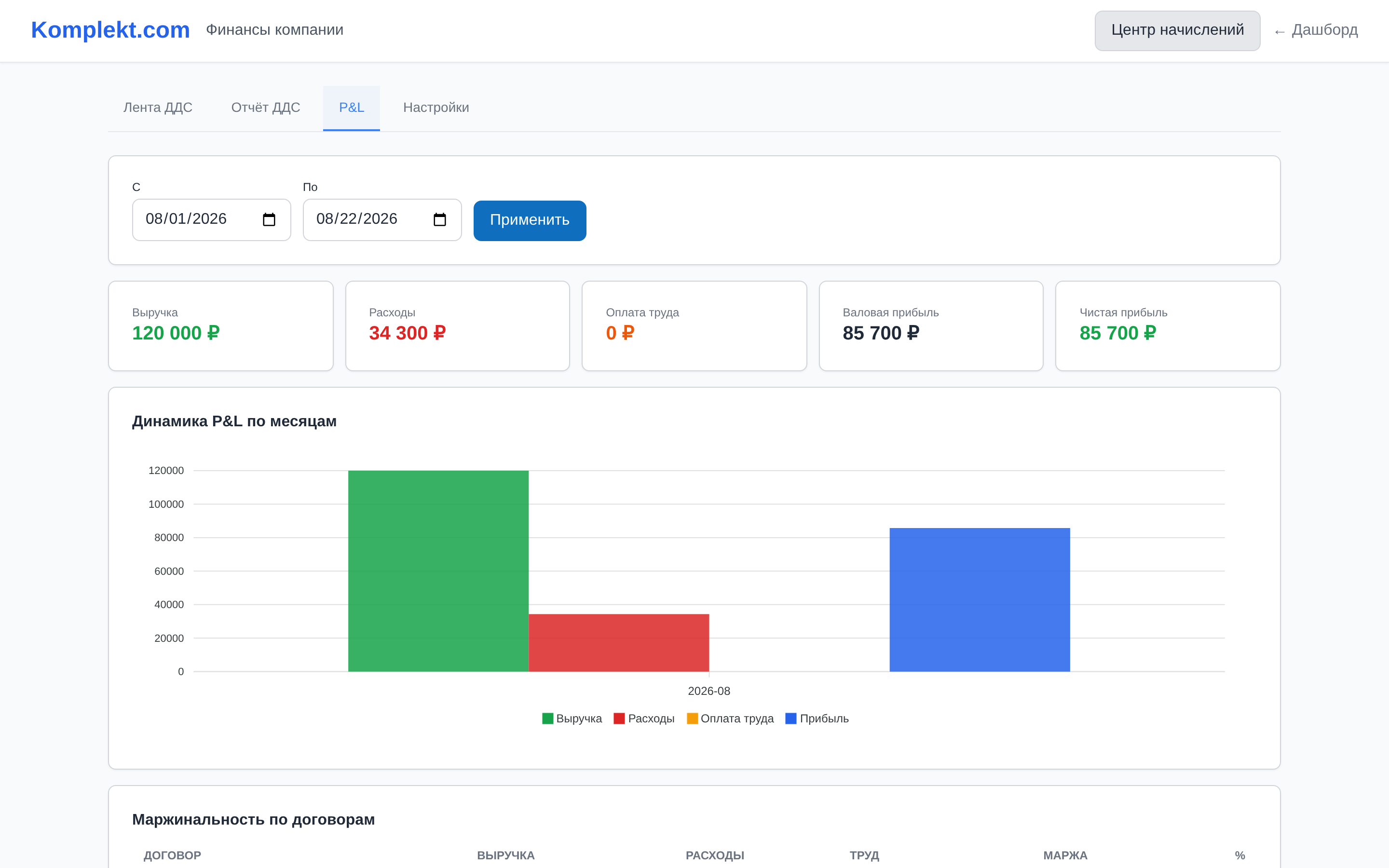Click the РАСХОДЫ column header
The image size is (1389, 868).
(x=715, y=855)
